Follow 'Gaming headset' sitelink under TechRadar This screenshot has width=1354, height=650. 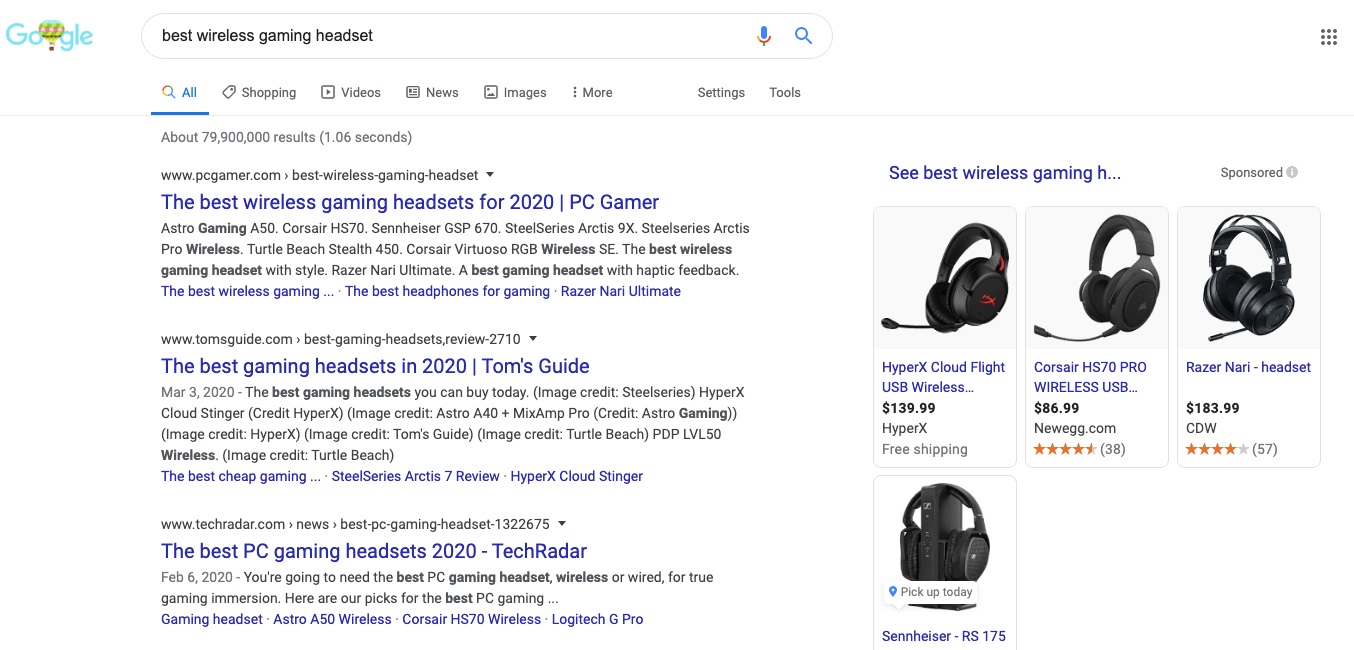212,619
